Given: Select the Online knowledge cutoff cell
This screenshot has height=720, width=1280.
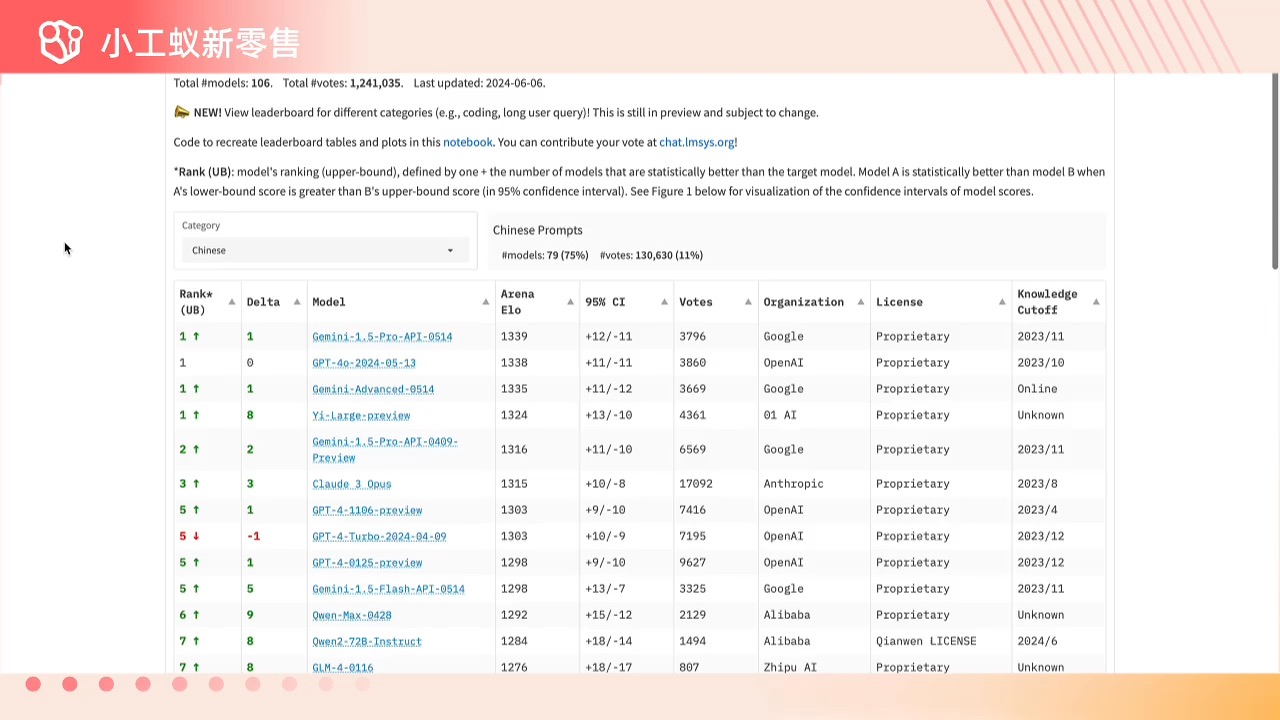Looking at the screenshot, I should [x=1037, y=389].
